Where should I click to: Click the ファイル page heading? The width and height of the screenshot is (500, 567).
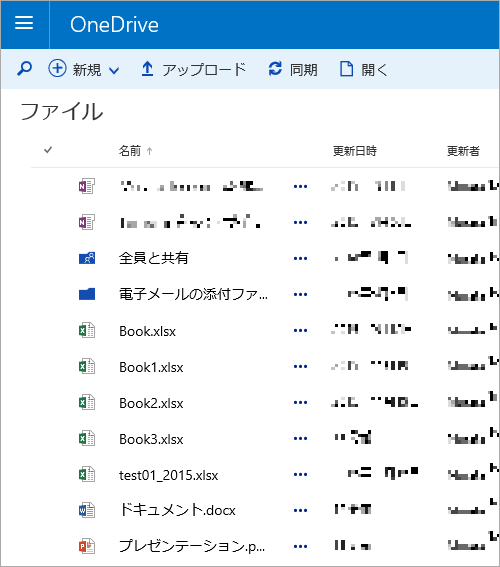62,111
